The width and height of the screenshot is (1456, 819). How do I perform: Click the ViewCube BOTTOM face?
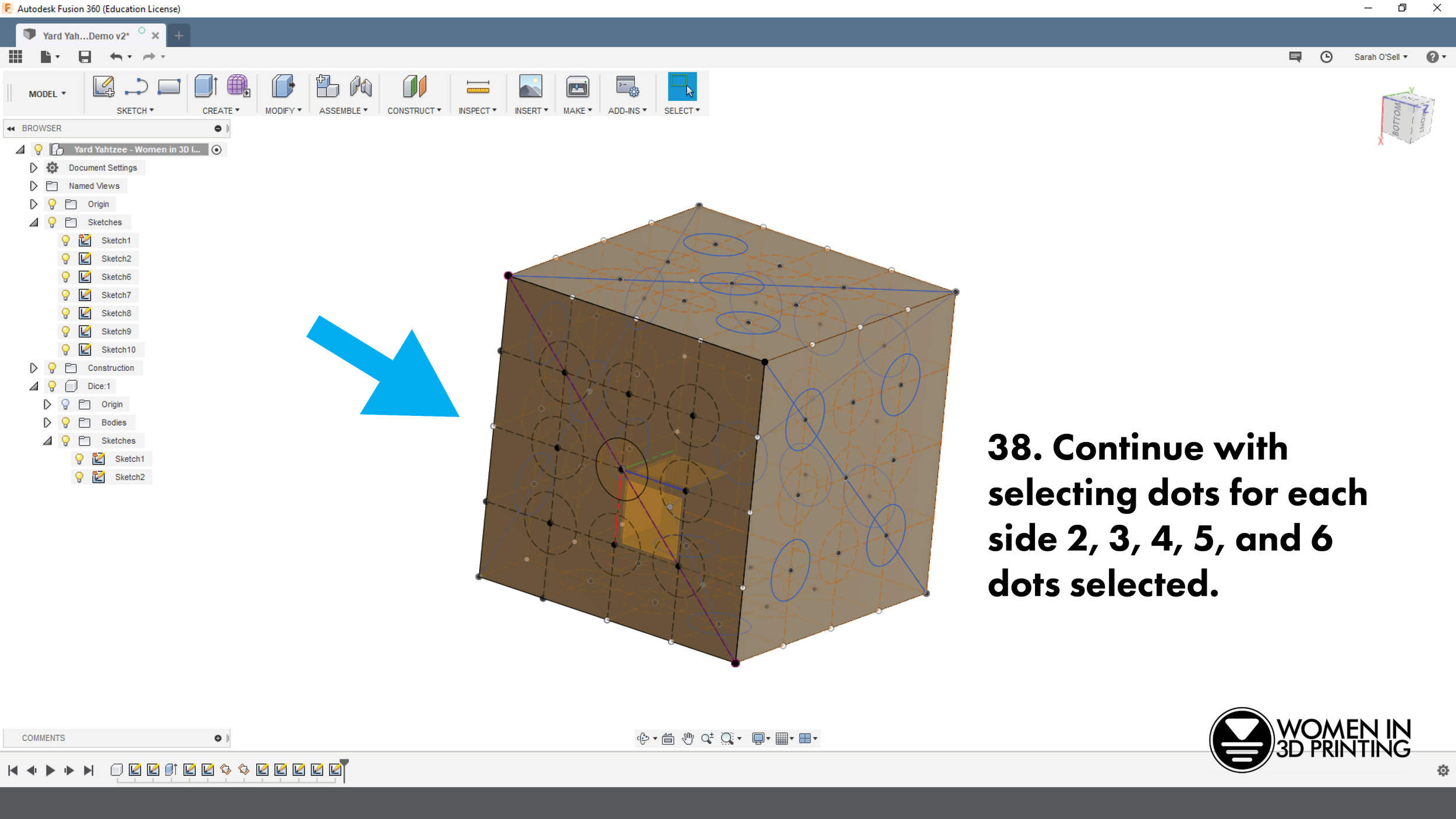pyautogui.click(x=1397, y=119)
